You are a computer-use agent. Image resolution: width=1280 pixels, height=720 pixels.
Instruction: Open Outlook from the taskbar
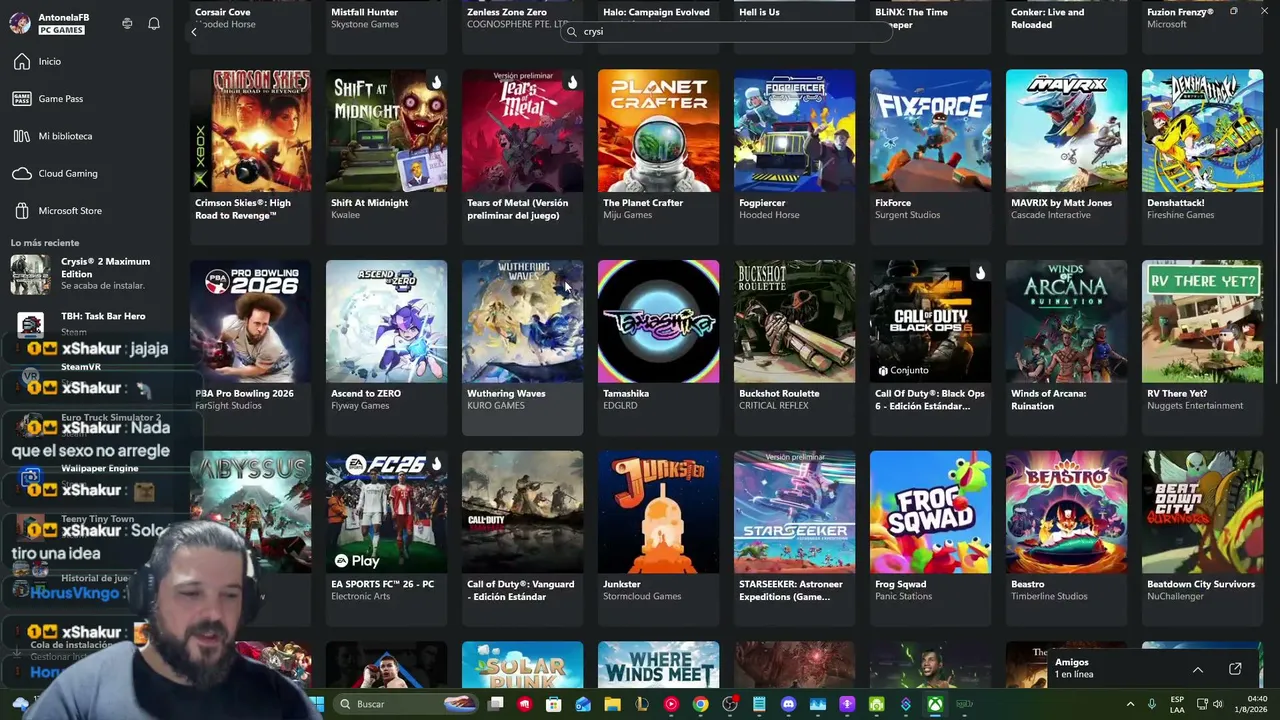[583, 704]
